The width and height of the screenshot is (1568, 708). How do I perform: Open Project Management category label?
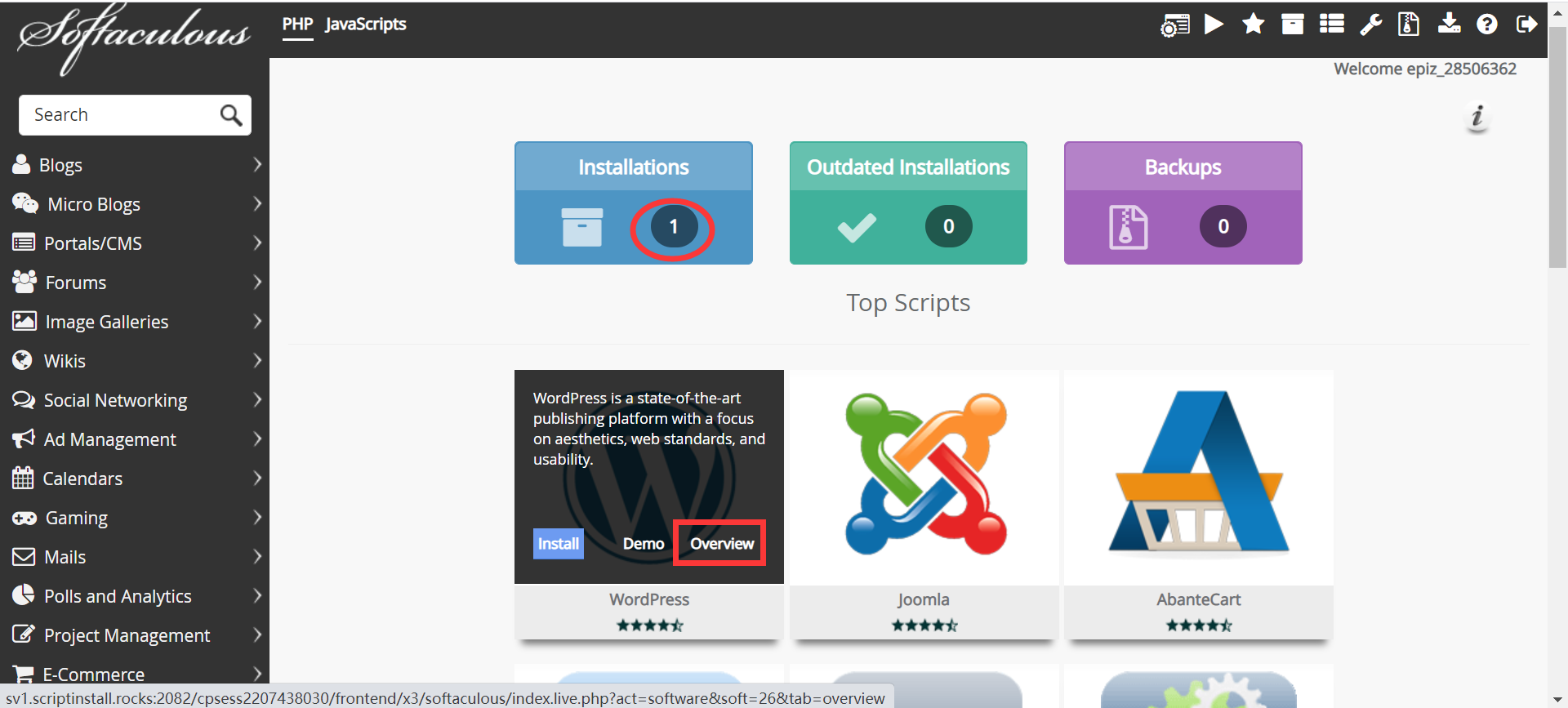127,635
